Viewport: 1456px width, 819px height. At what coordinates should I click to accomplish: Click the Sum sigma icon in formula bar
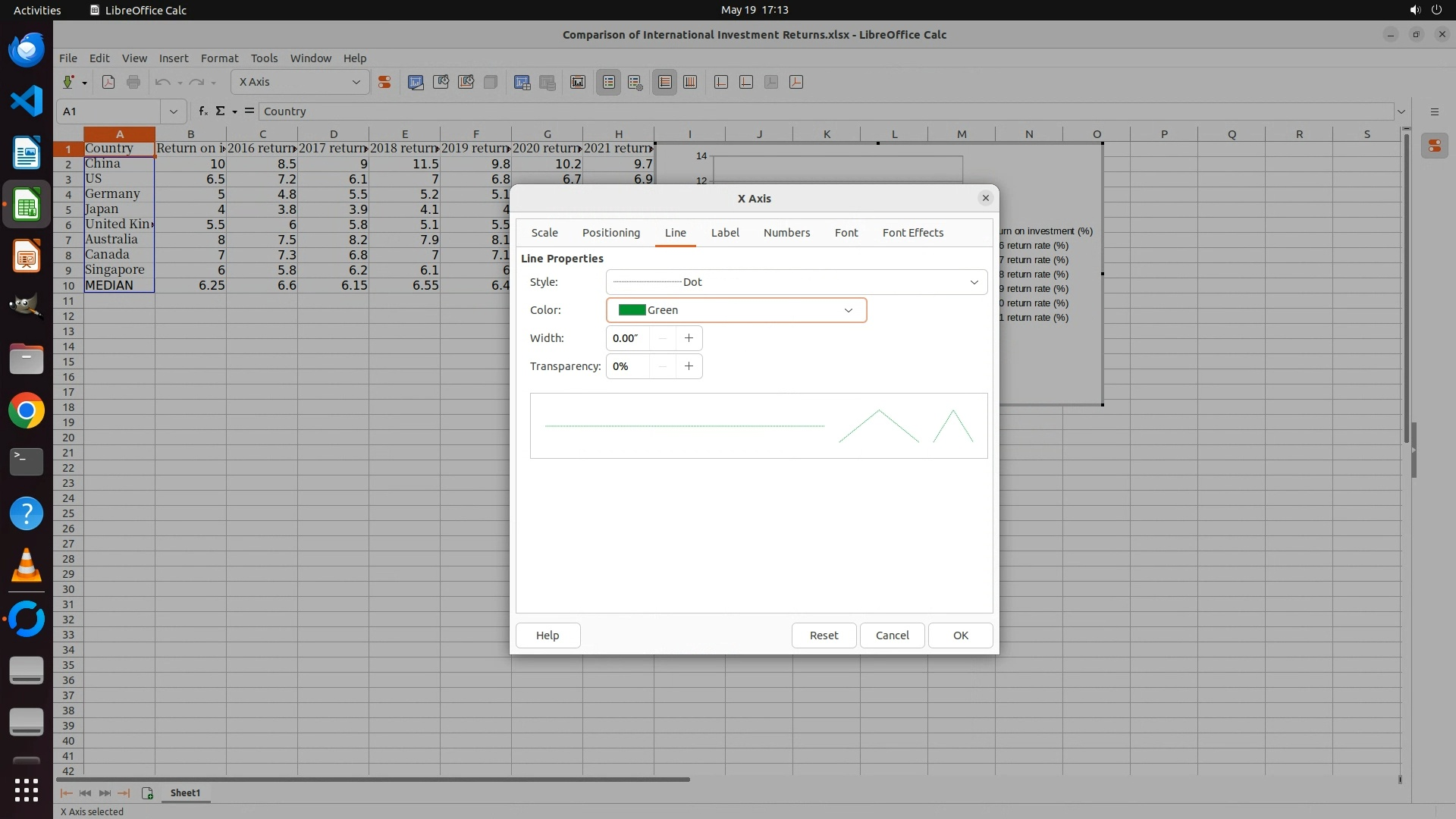click(x=220, y=111)
